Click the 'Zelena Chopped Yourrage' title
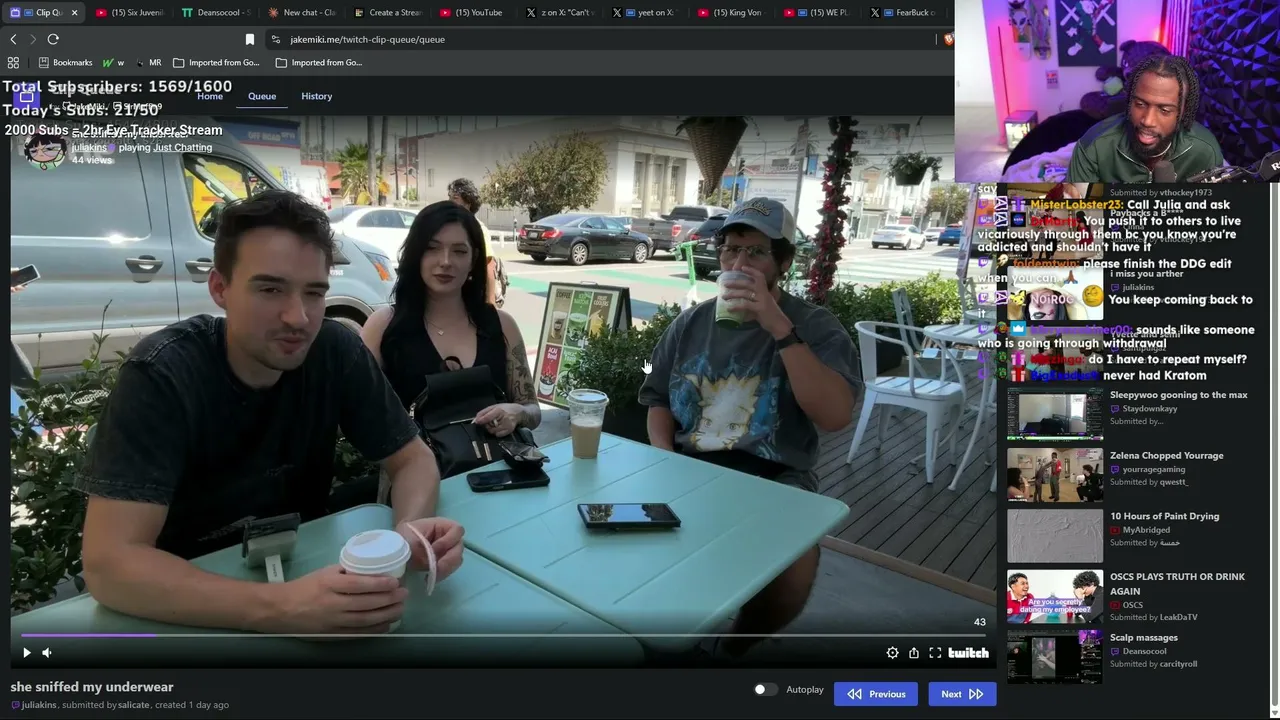Screen dimensions: 1280x720 (1166, 456)
